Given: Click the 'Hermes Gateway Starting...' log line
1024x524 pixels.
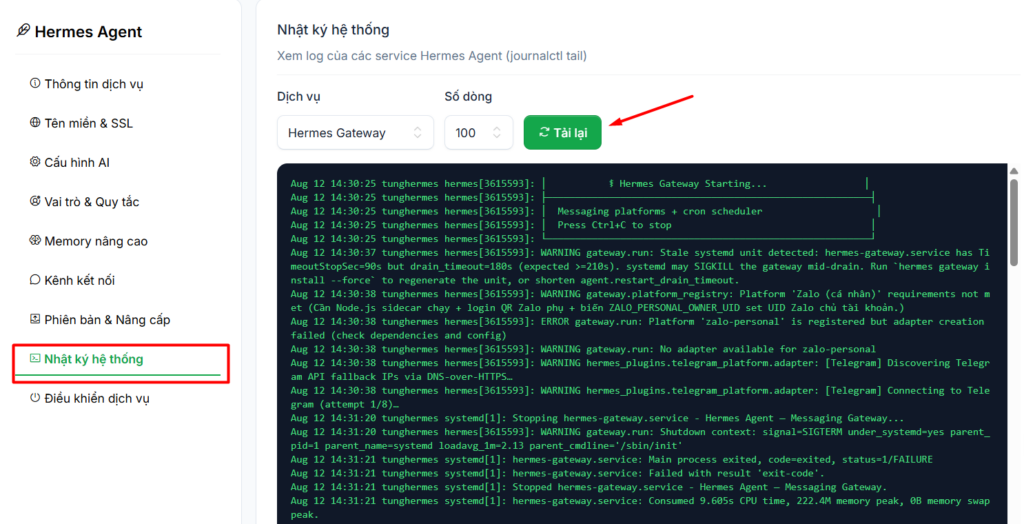Looking at the screenshot, I should (x=579, y=184).
